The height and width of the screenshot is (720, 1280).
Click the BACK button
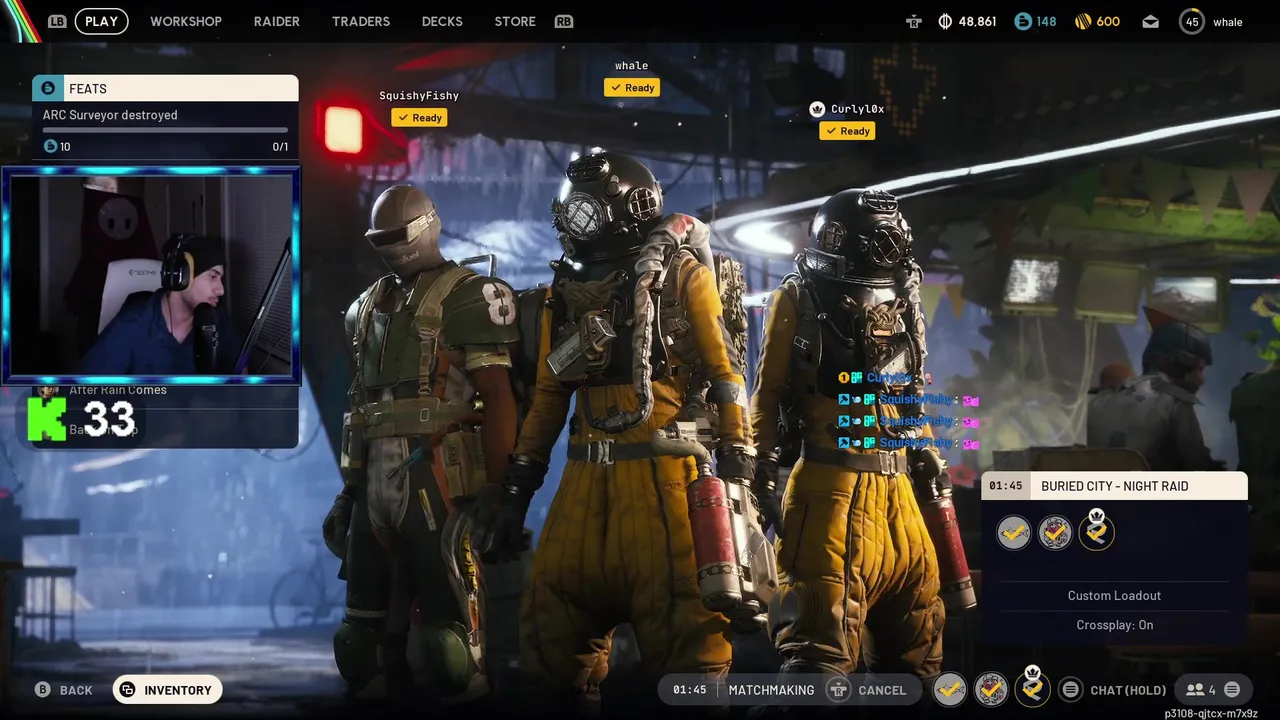tap(64, 690)
